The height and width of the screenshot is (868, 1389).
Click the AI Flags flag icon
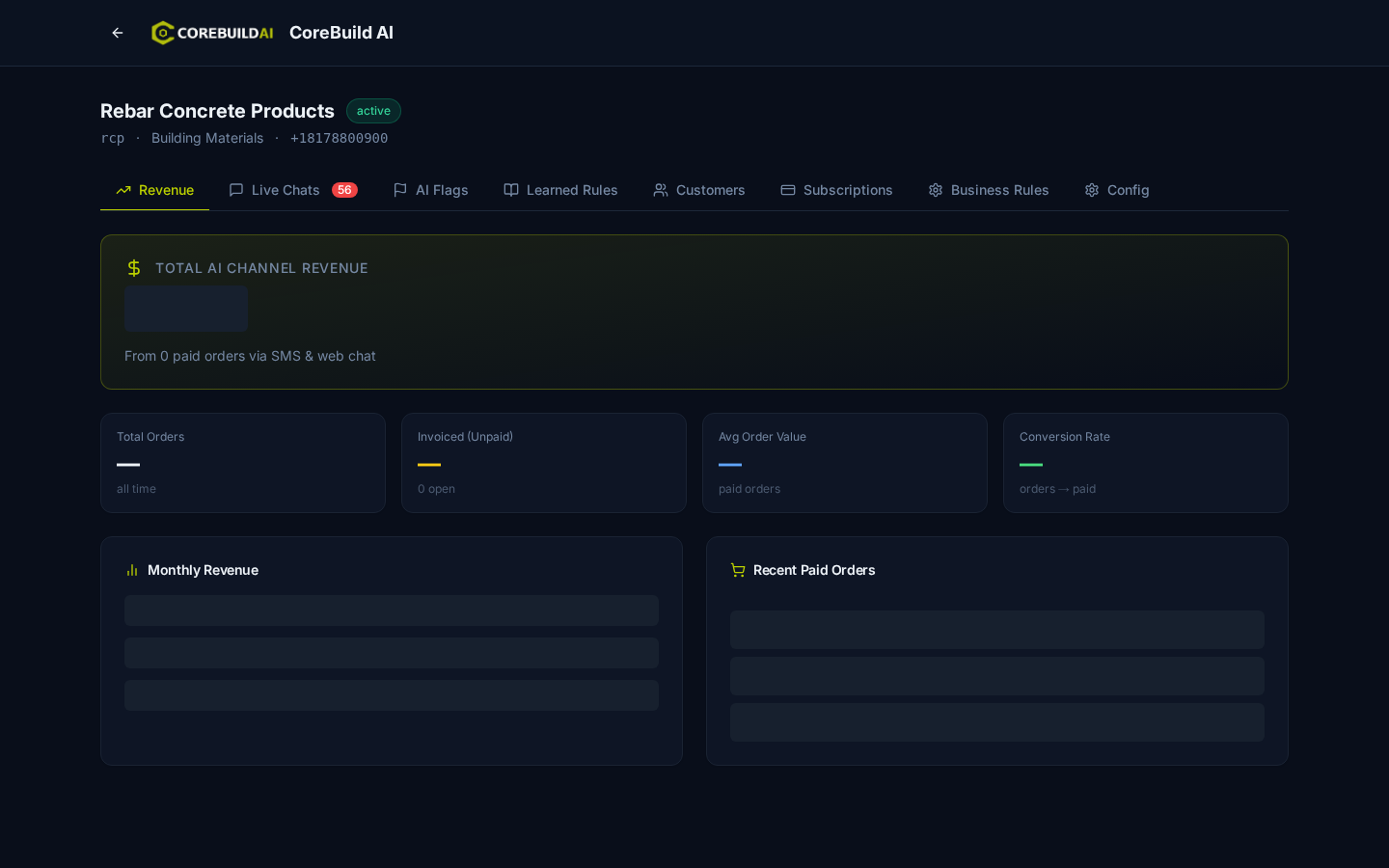[x=400, y=190]
